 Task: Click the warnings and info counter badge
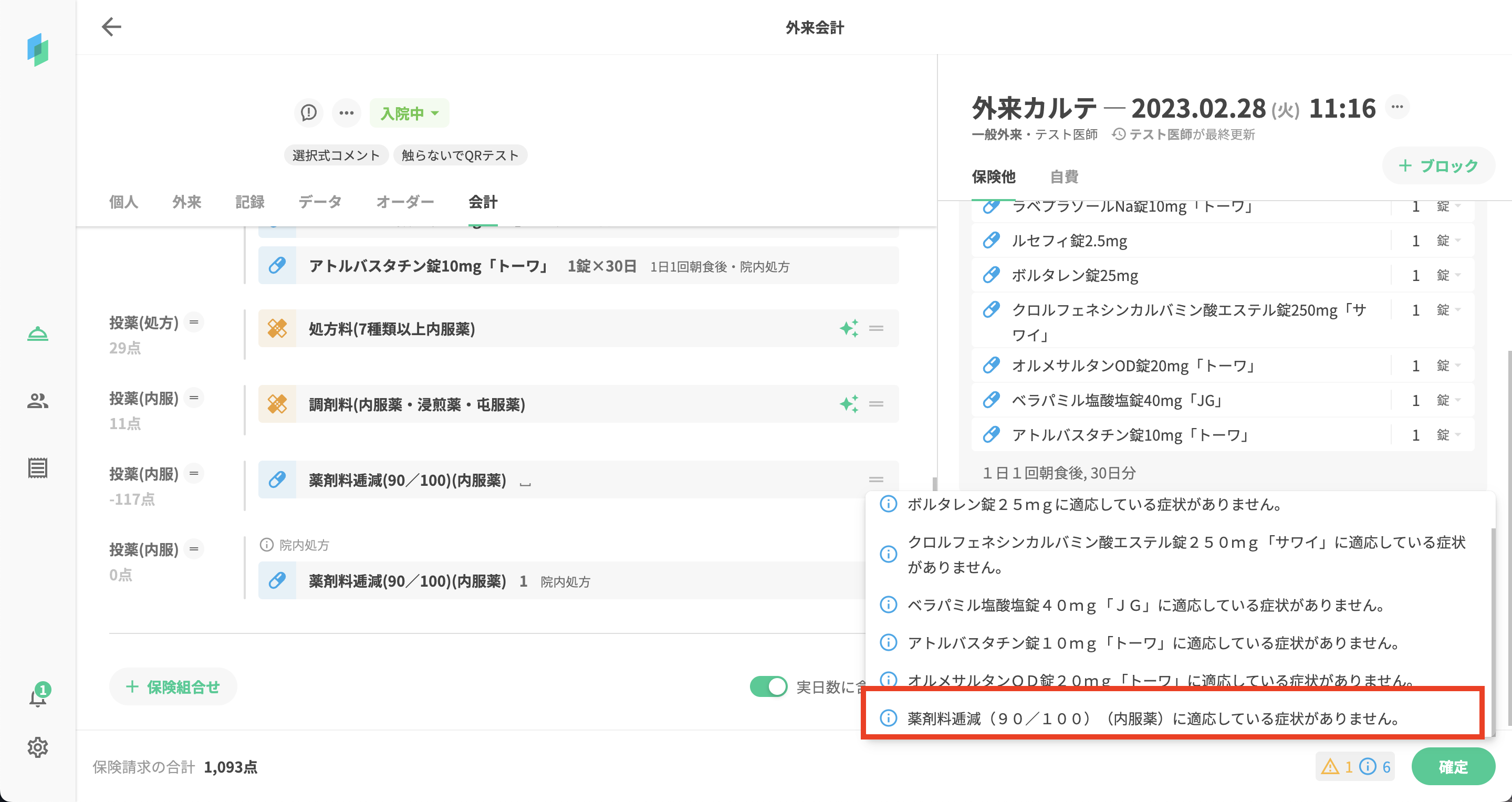point(1354,766)
